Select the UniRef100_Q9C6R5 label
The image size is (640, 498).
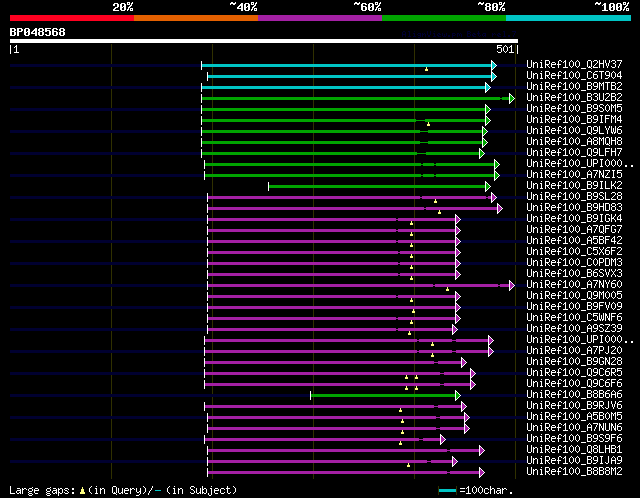point(574,373)
